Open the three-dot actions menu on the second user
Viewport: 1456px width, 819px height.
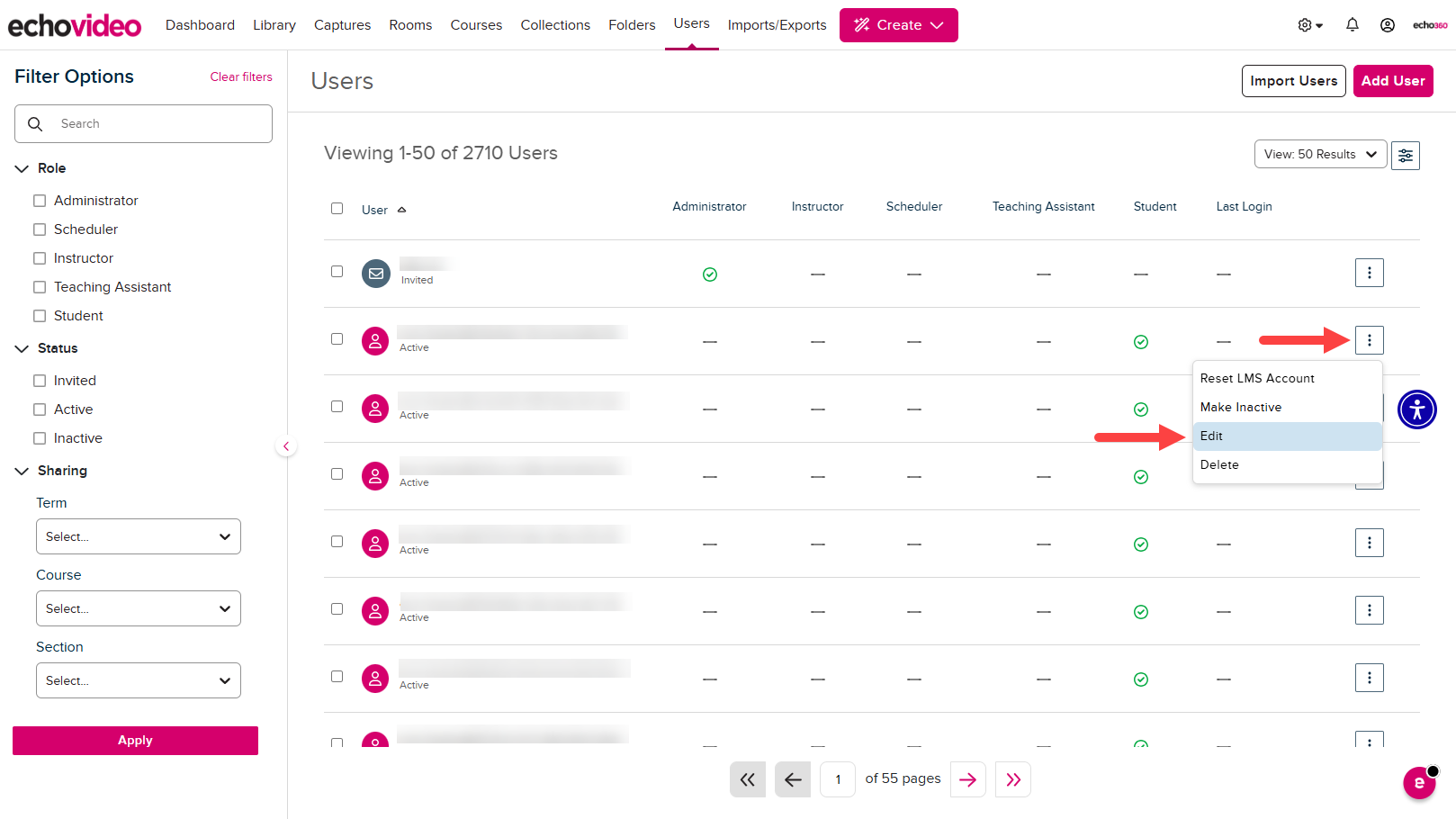(x=1369, y=340)
